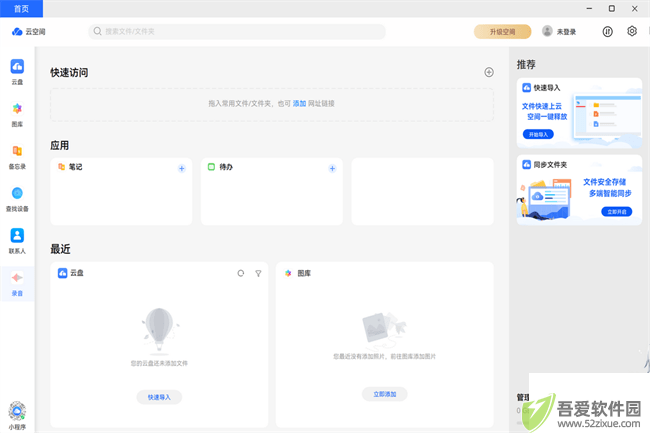Open the 备忘录 memo sidebar icon
The image size is (650, 433).
tap(17, 151)
